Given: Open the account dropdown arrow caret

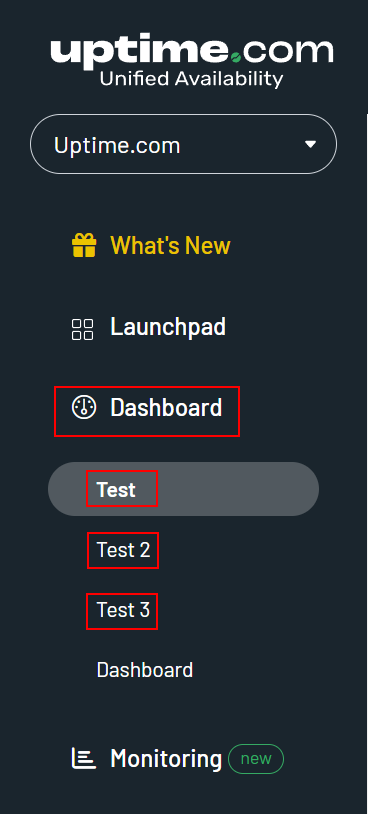Looking at the screenshot, I should pyautogui.click(x=310, y=144).
